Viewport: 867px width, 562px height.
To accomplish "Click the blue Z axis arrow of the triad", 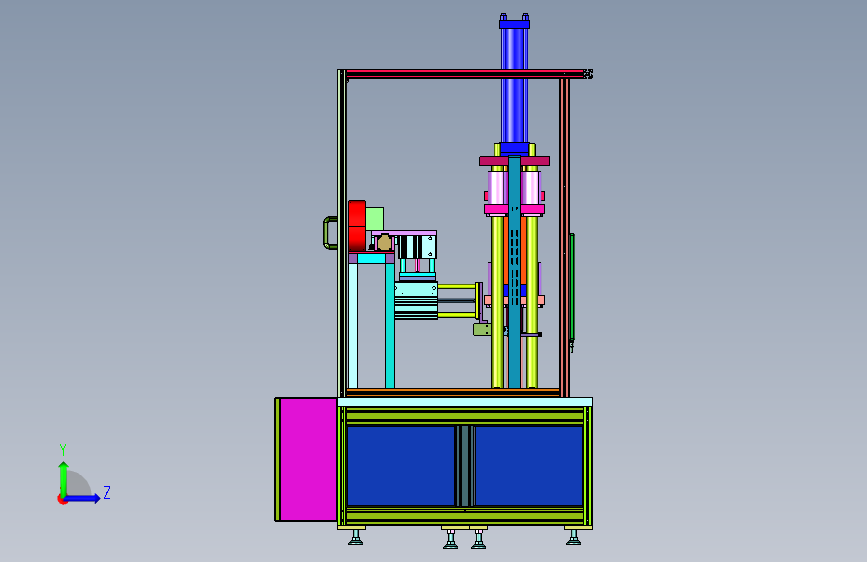I will coord(83,498).
